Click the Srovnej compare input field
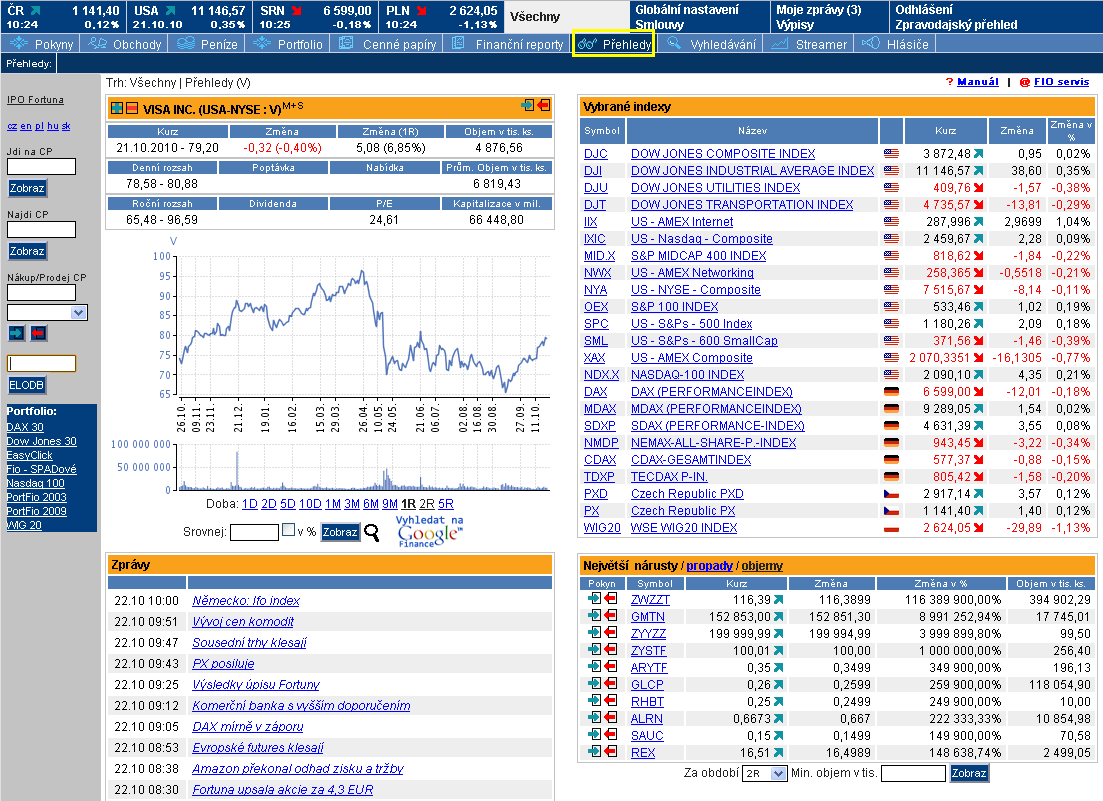This screenshot has height=801, width=1103. (254, 532)
